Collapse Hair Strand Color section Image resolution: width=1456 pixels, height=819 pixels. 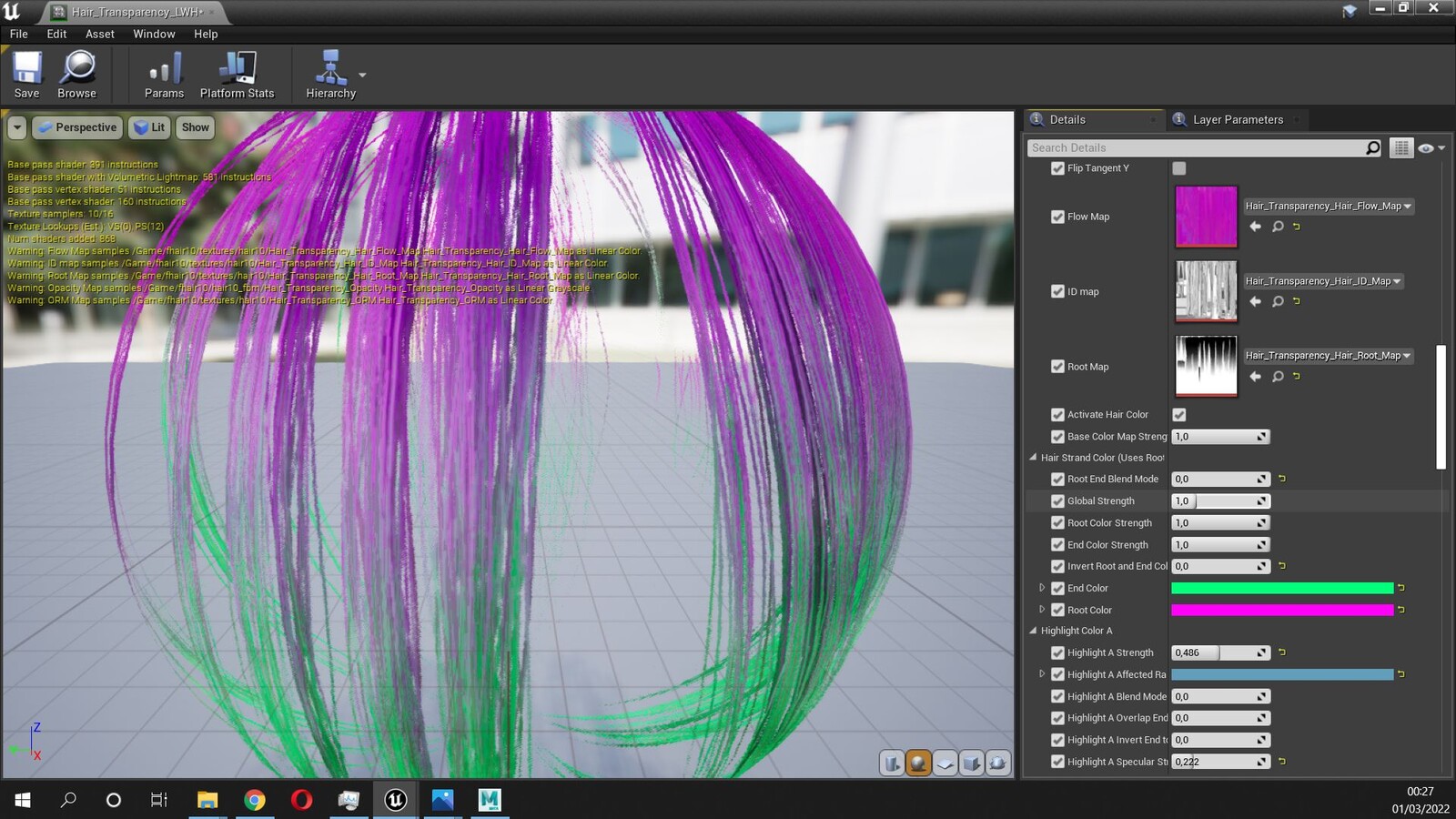point(1033,458)
